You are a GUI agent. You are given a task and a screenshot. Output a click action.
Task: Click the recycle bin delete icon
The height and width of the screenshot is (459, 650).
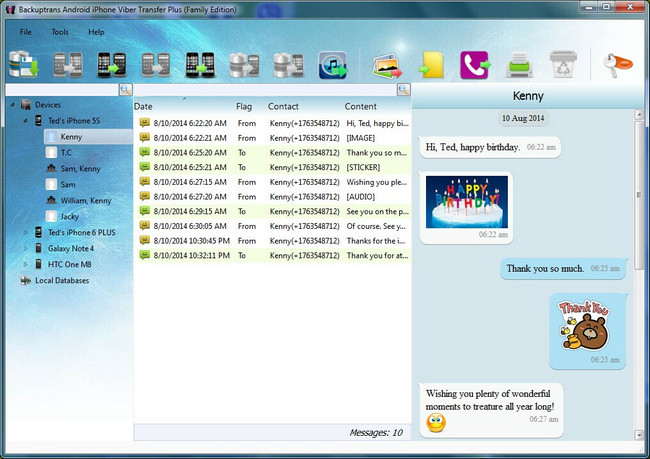(x=562, y=66)
